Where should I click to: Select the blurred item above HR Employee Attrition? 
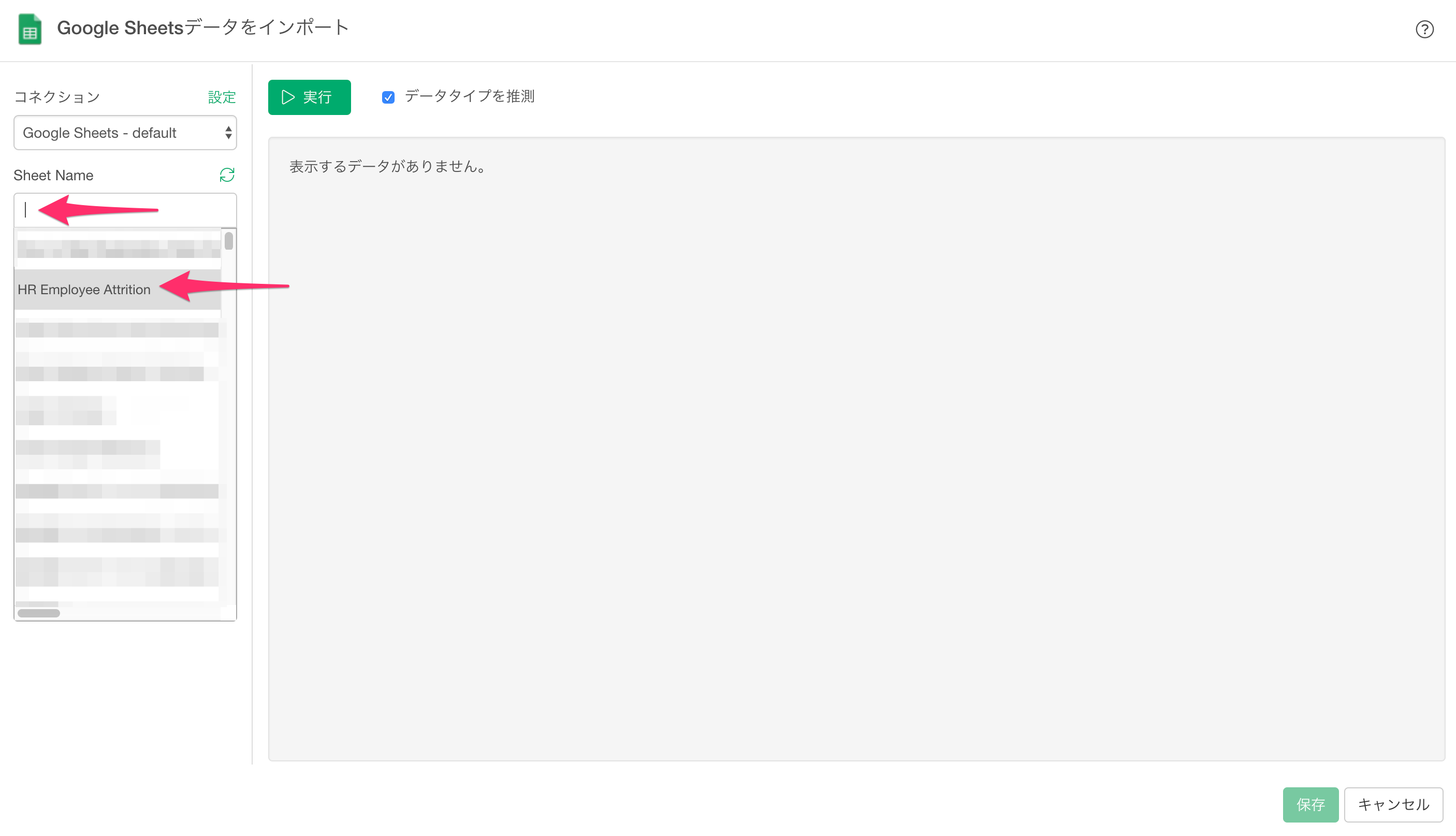[118, 249]
